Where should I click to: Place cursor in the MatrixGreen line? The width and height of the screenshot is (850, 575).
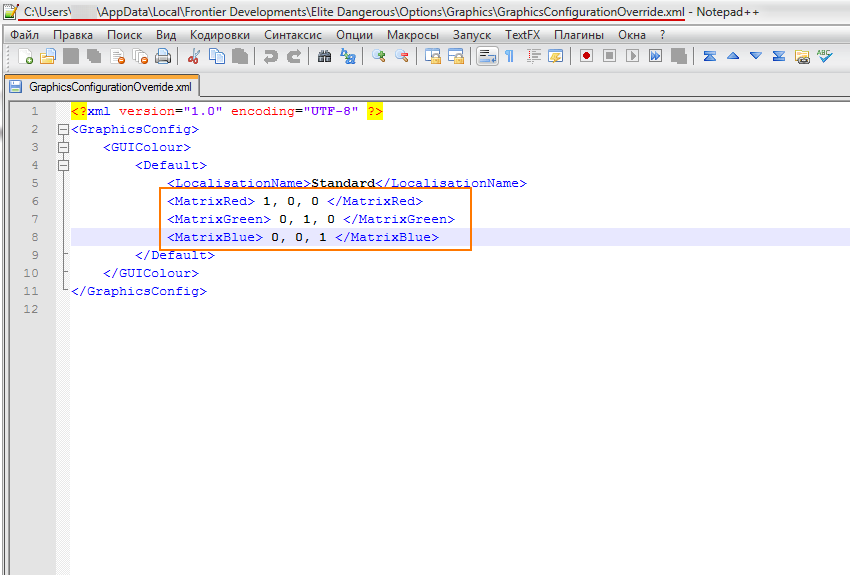coord(311,219)
